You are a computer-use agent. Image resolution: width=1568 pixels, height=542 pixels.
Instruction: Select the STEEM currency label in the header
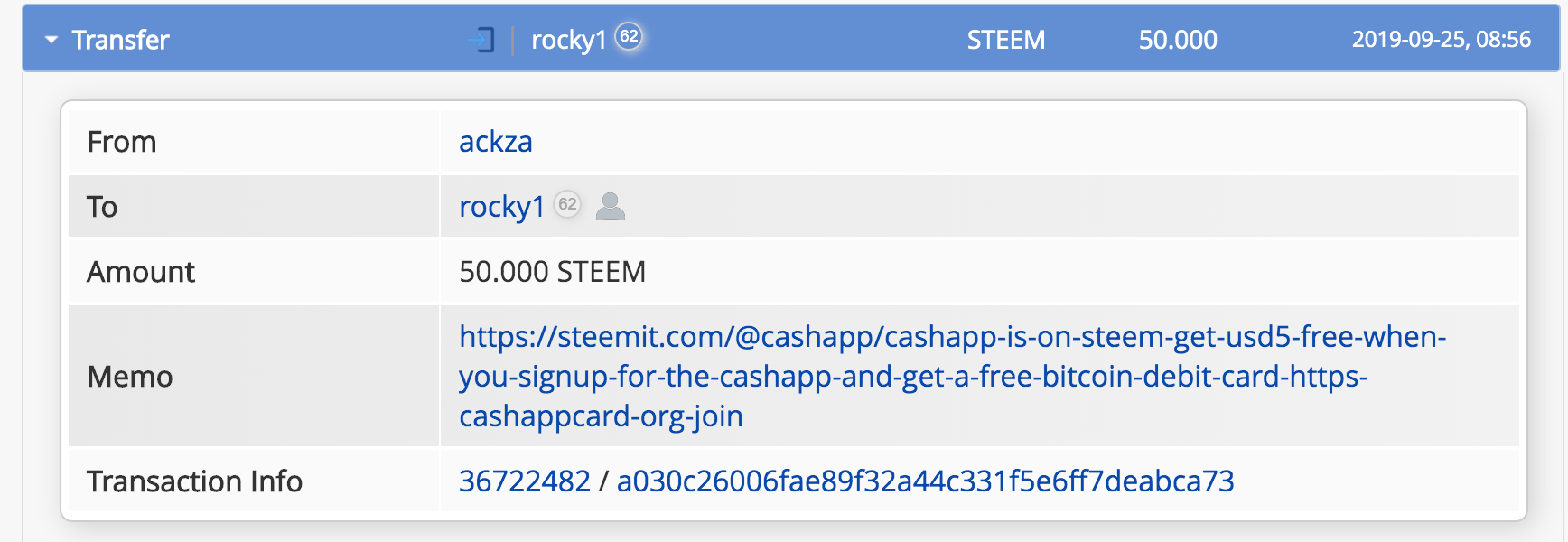pyautogui.click(x=1005, y=39)
